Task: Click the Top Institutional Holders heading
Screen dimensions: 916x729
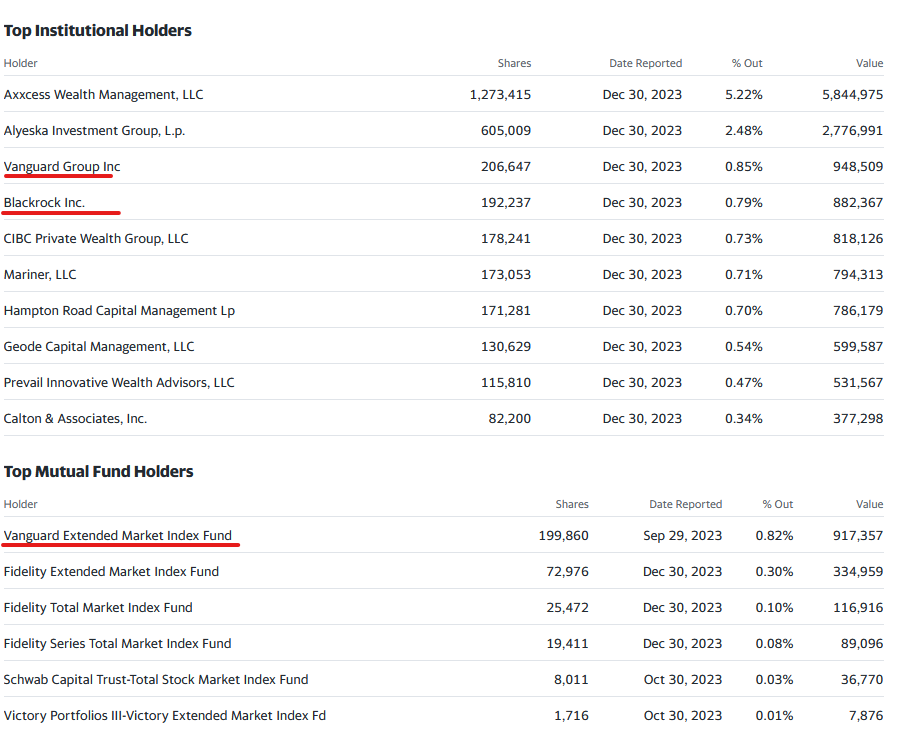Action: click(x=98, y=30)
